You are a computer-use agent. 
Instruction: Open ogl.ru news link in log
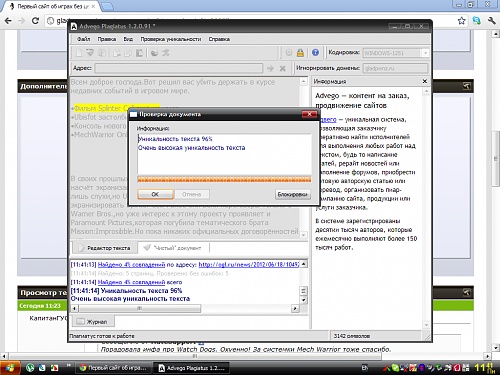[x=249, y=265]
